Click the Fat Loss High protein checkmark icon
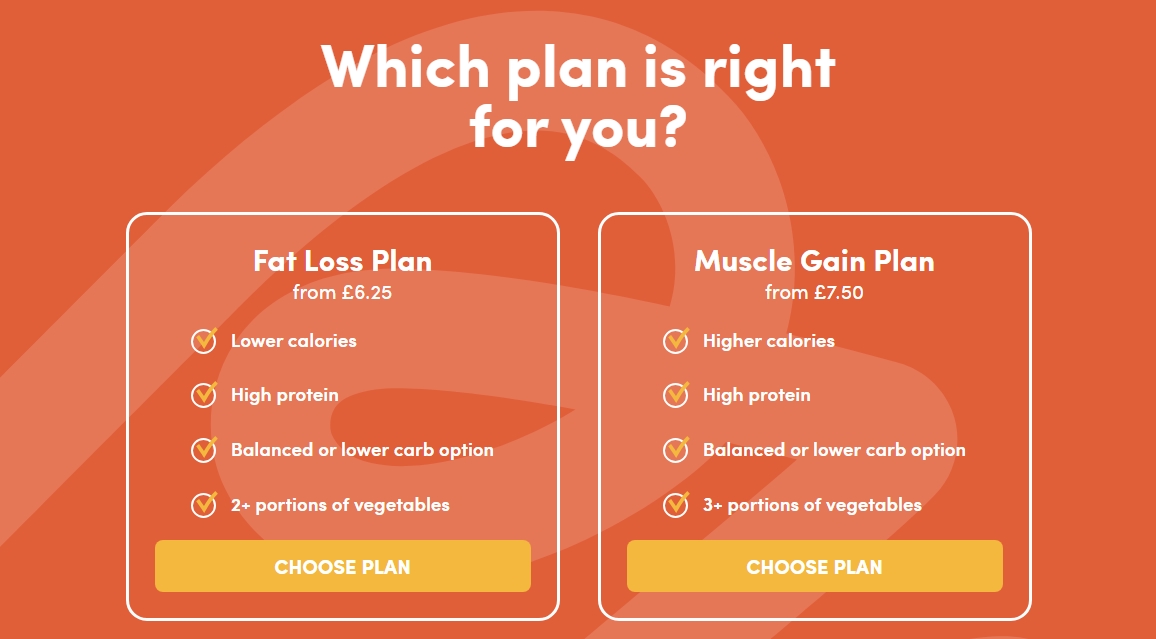This screenshot has height=639, width=1156. pos(204,395)
